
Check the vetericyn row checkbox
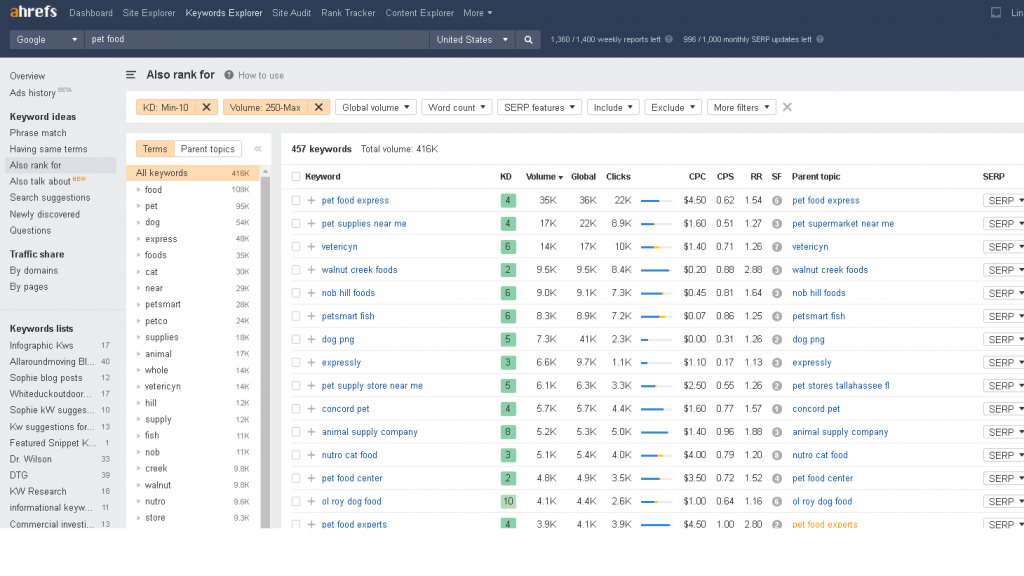pyautogui.click(x=296, y=247)
